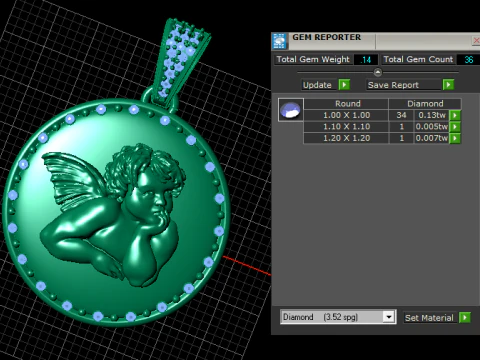The height and width of the screenshot is (360, 480).
Task: Select the 1.10 X 1.10 size cell
Action: click(346, 127)
